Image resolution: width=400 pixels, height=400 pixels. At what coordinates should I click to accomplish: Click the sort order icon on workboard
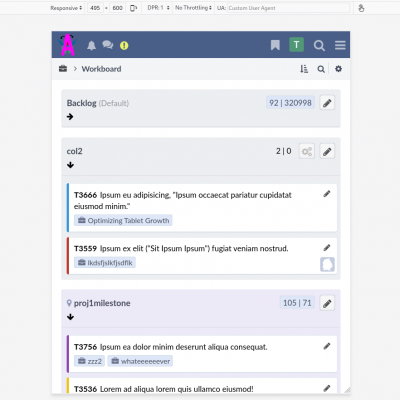coord(304,69)
